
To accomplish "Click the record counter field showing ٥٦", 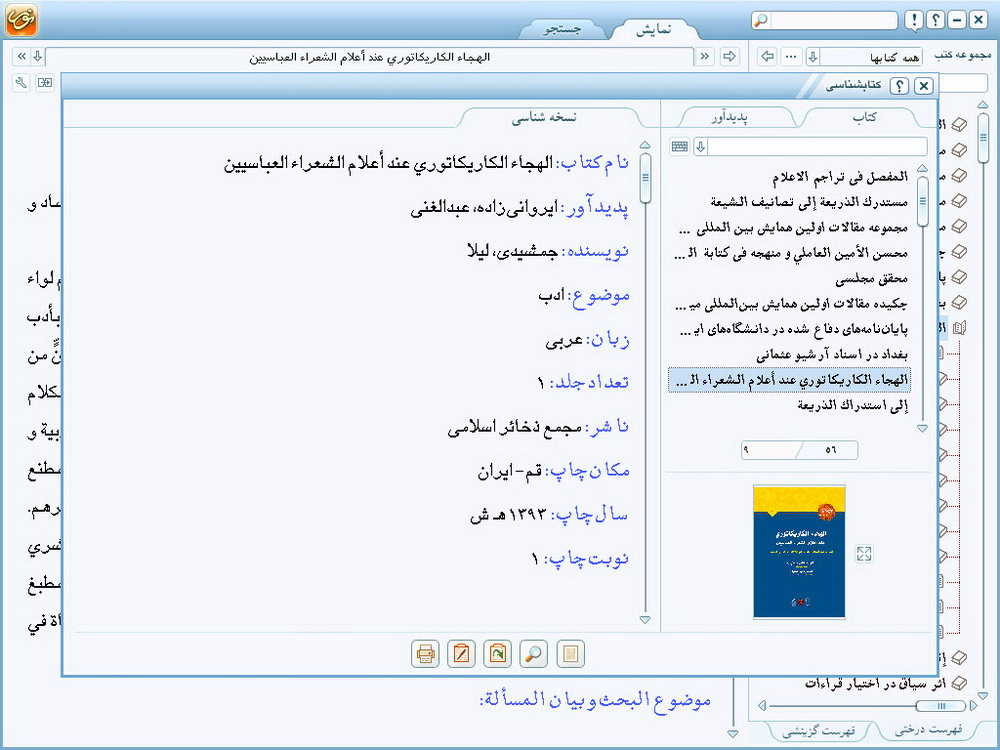I will point(830,450).
